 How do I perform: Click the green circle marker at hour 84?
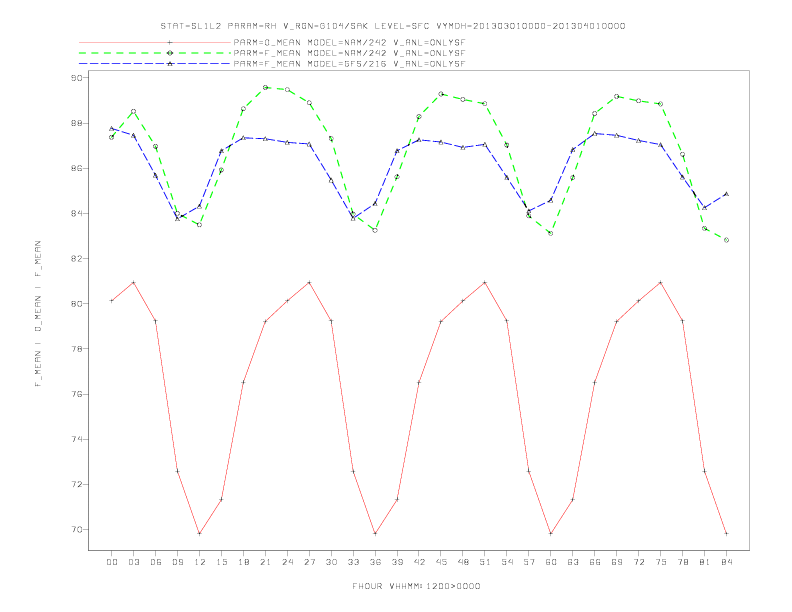726,240
